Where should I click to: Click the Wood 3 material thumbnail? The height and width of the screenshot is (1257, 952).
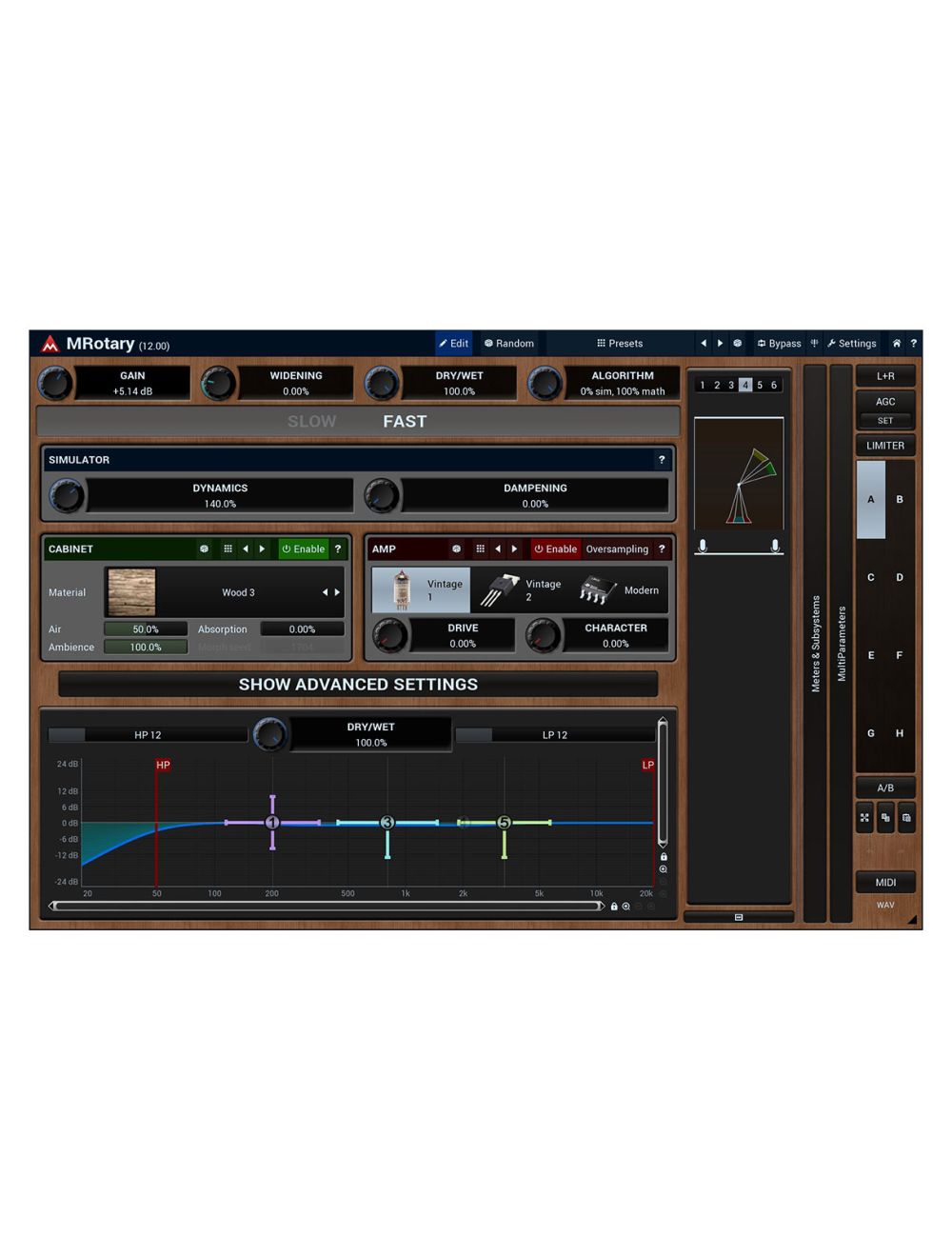point(130,591)
